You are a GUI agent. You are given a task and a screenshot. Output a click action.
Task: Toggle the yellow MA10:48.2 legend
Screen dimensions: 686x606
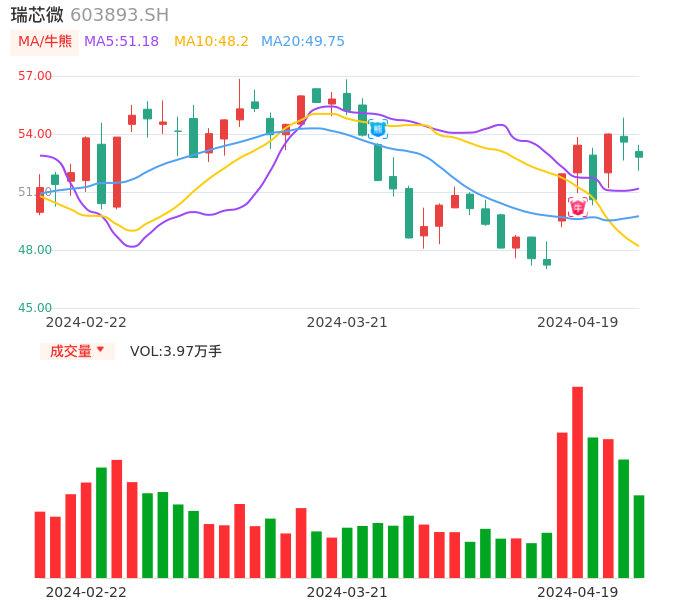click(211, 42)
